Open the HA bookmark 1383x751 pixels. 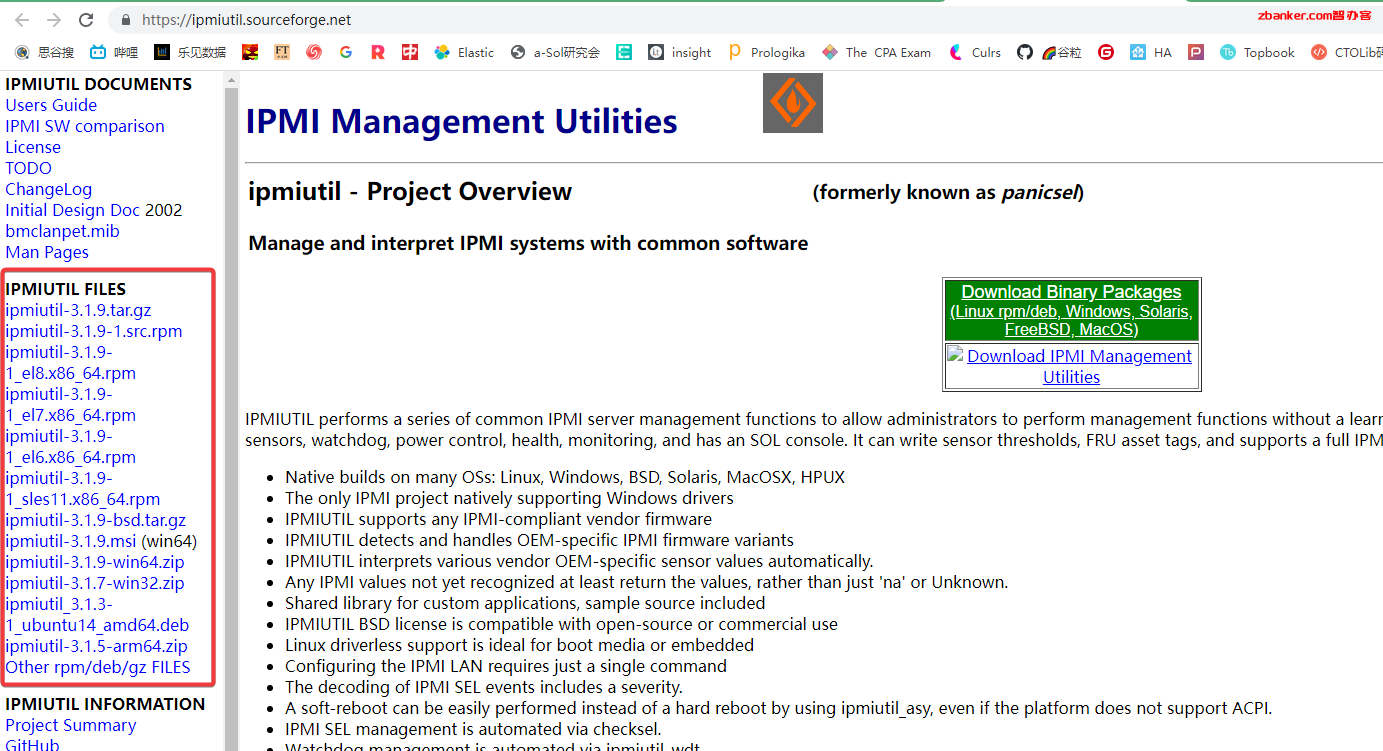pyautogui.click(x=1151, y=52)
